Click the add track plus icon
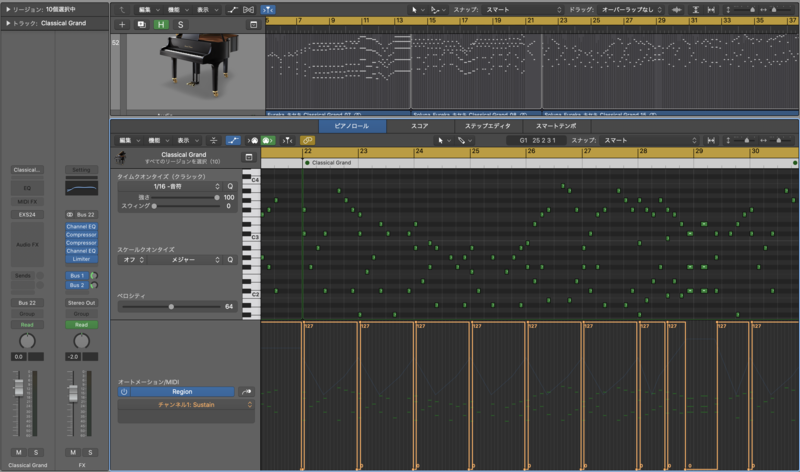Viewport: 800px width, 472px height. pos(122,24)
